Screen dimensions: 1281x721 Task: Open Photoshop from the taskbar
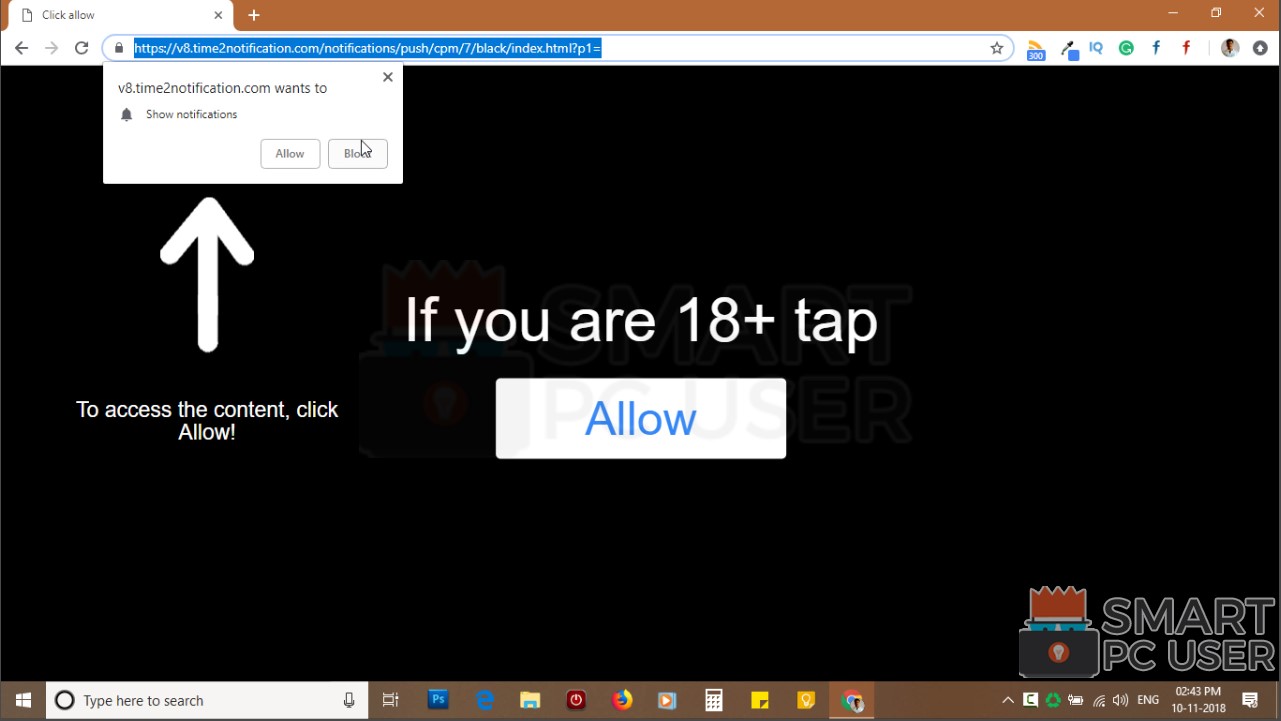438,700
